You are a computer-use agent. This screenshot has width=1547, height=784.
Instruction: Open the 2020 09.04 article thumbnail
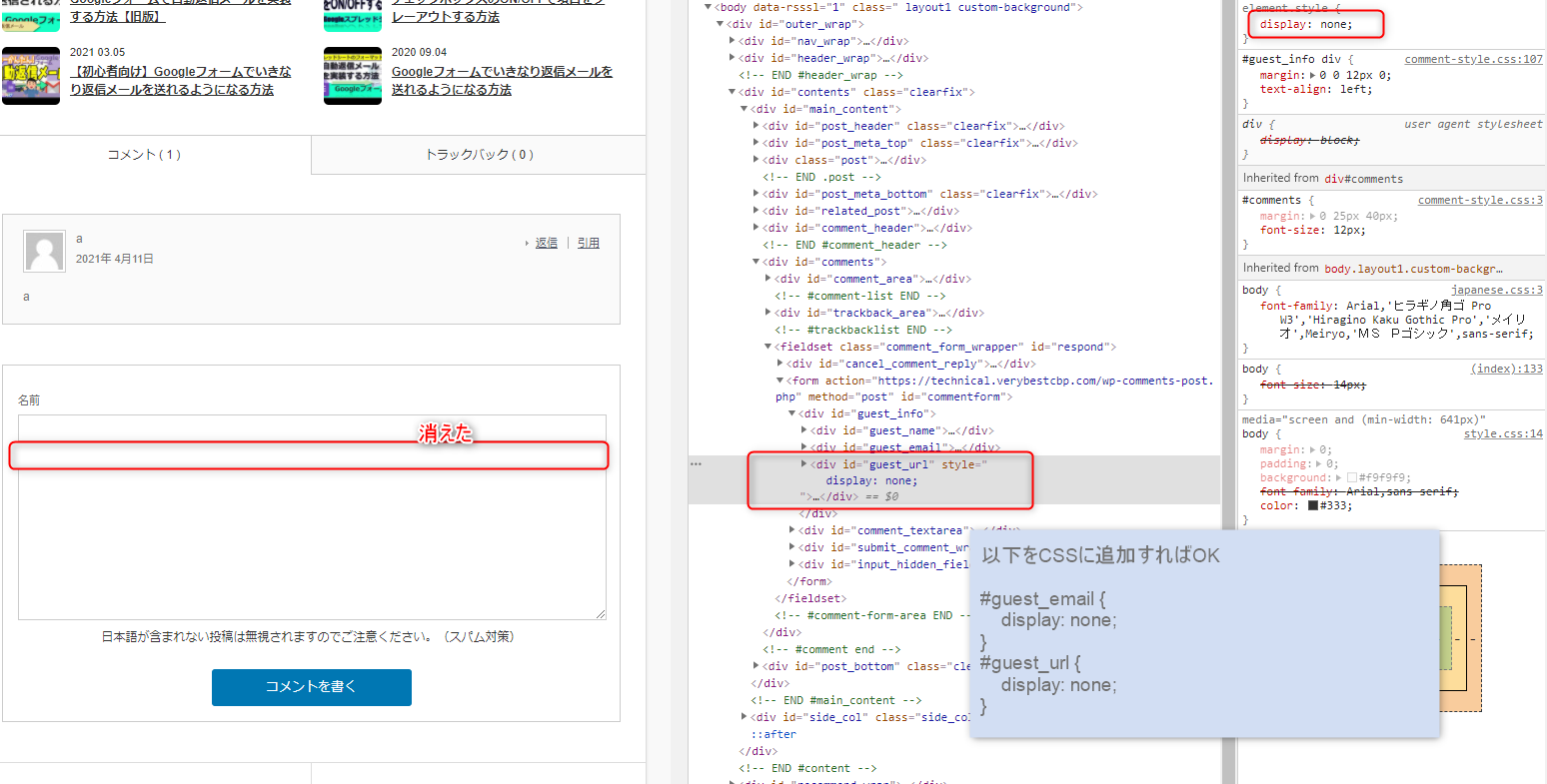[353, 76]
